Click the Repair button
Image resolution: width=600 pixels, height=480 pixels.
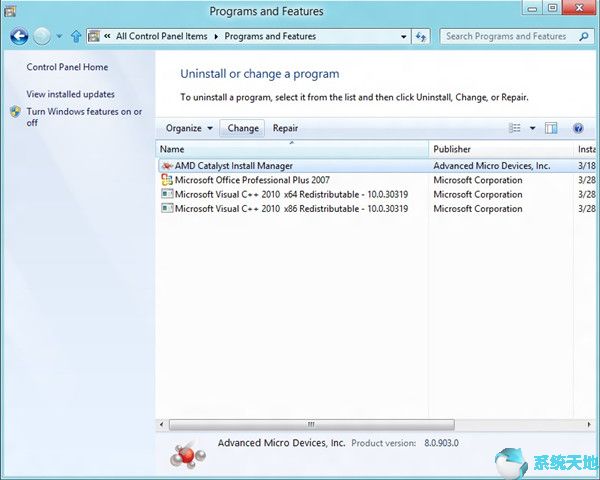pyautogui.click(x=285, y=128)
